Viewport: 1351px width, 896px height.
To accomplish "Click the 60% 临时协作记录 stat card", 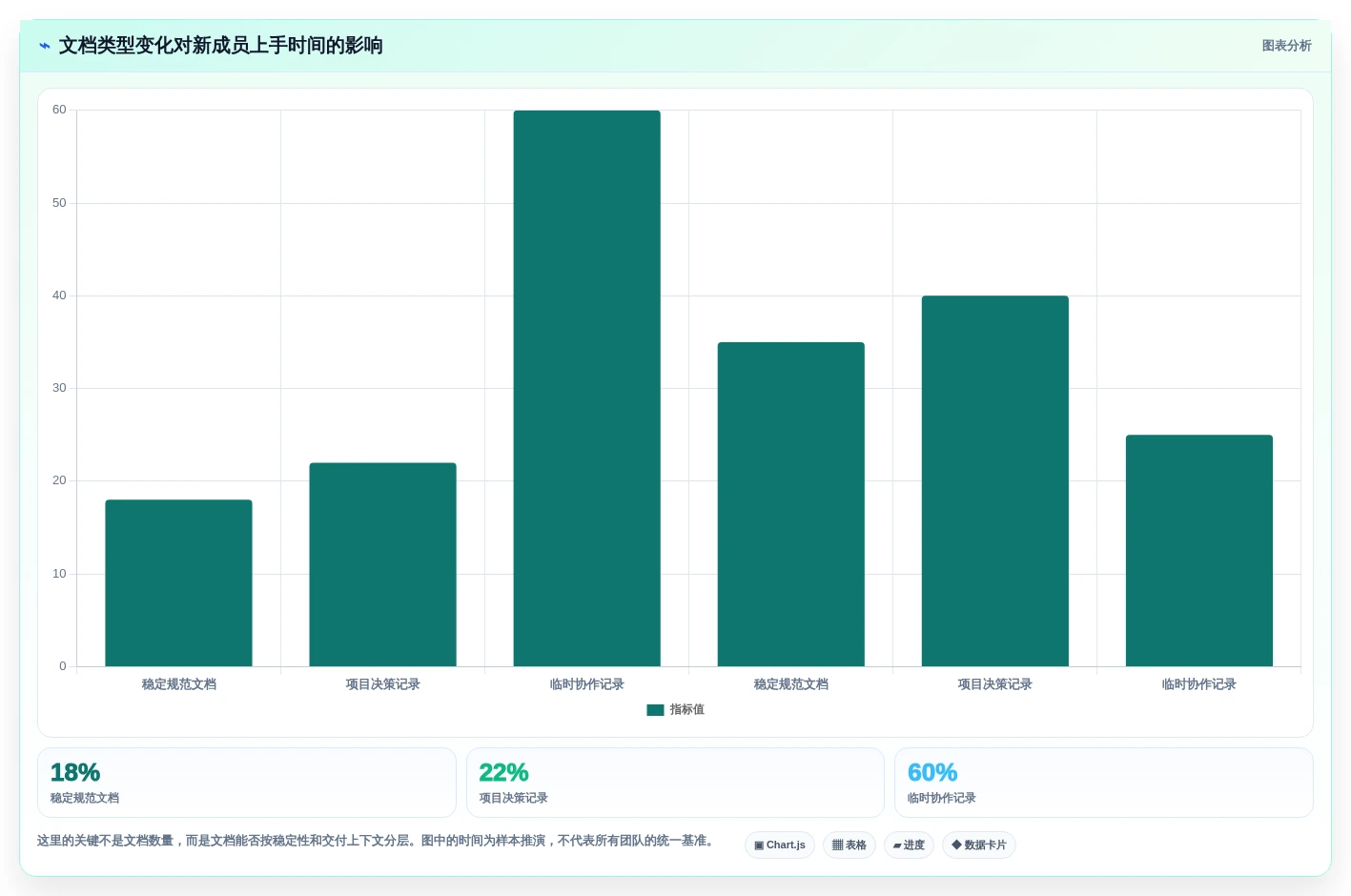I will pos(1104,783).
